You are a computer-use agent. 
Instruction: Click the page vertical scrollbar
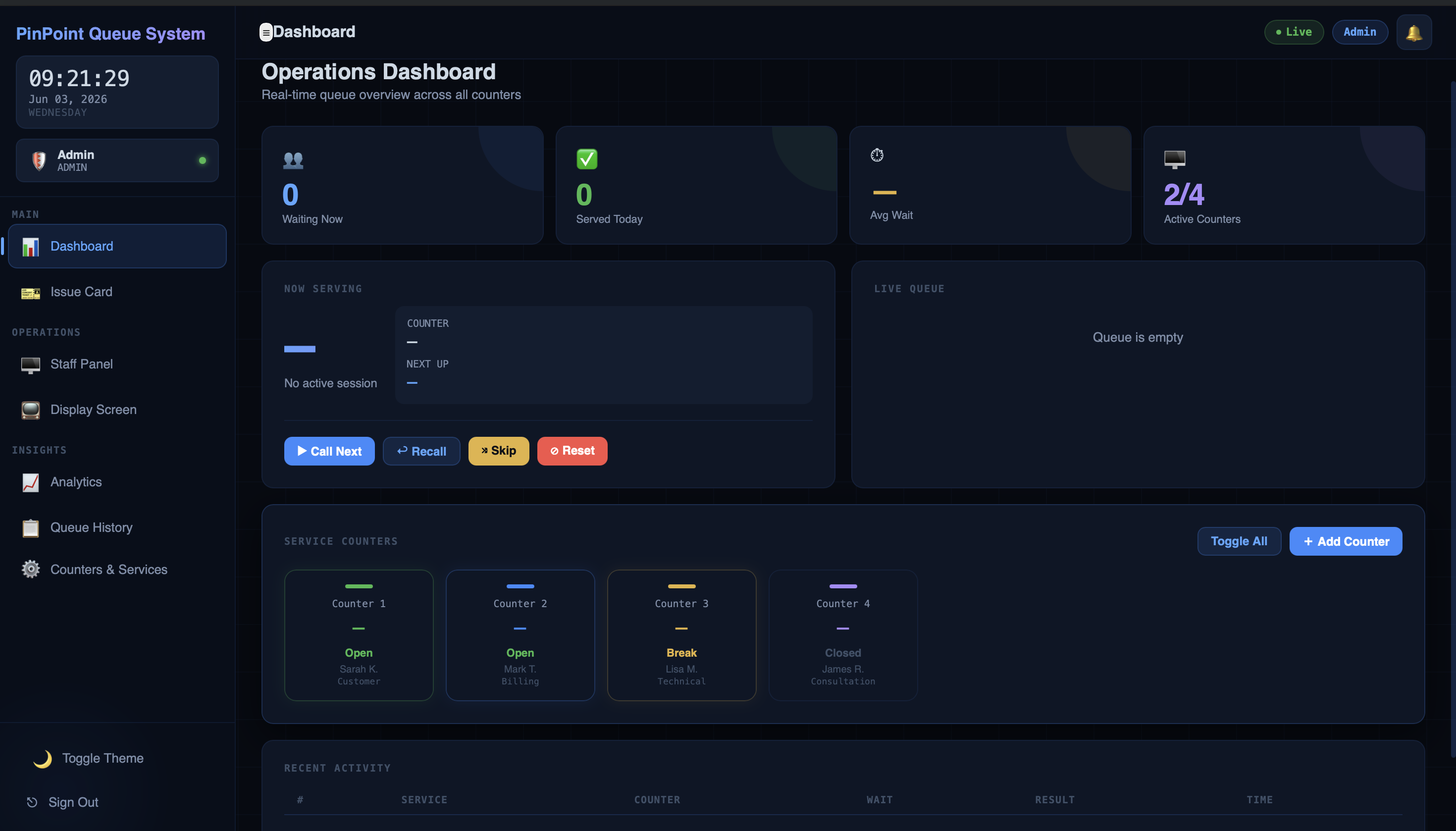(x=1453, y=419)
